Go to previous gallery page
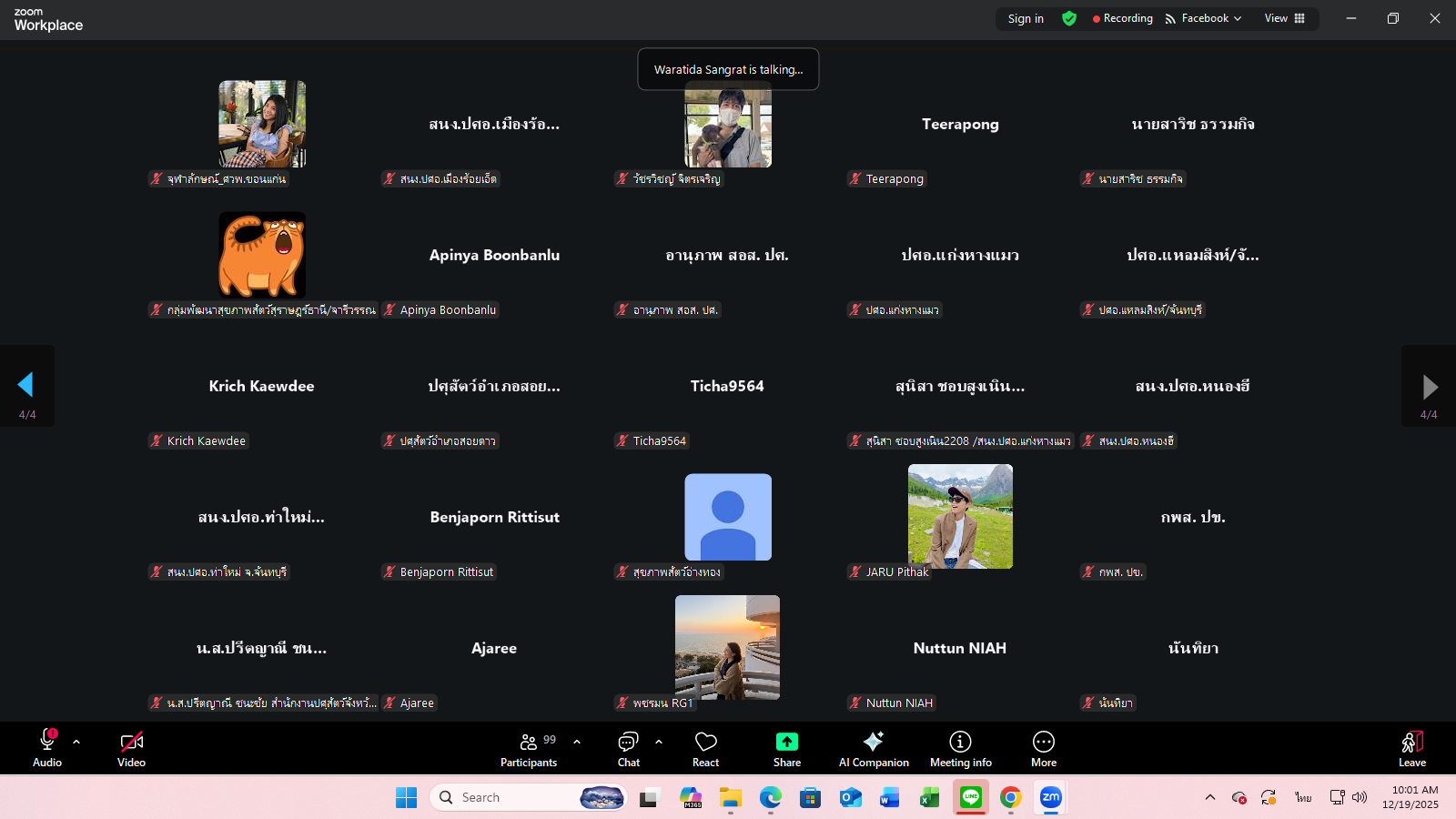The height and width of the screenshot is (819, 1456). [26, 386]
